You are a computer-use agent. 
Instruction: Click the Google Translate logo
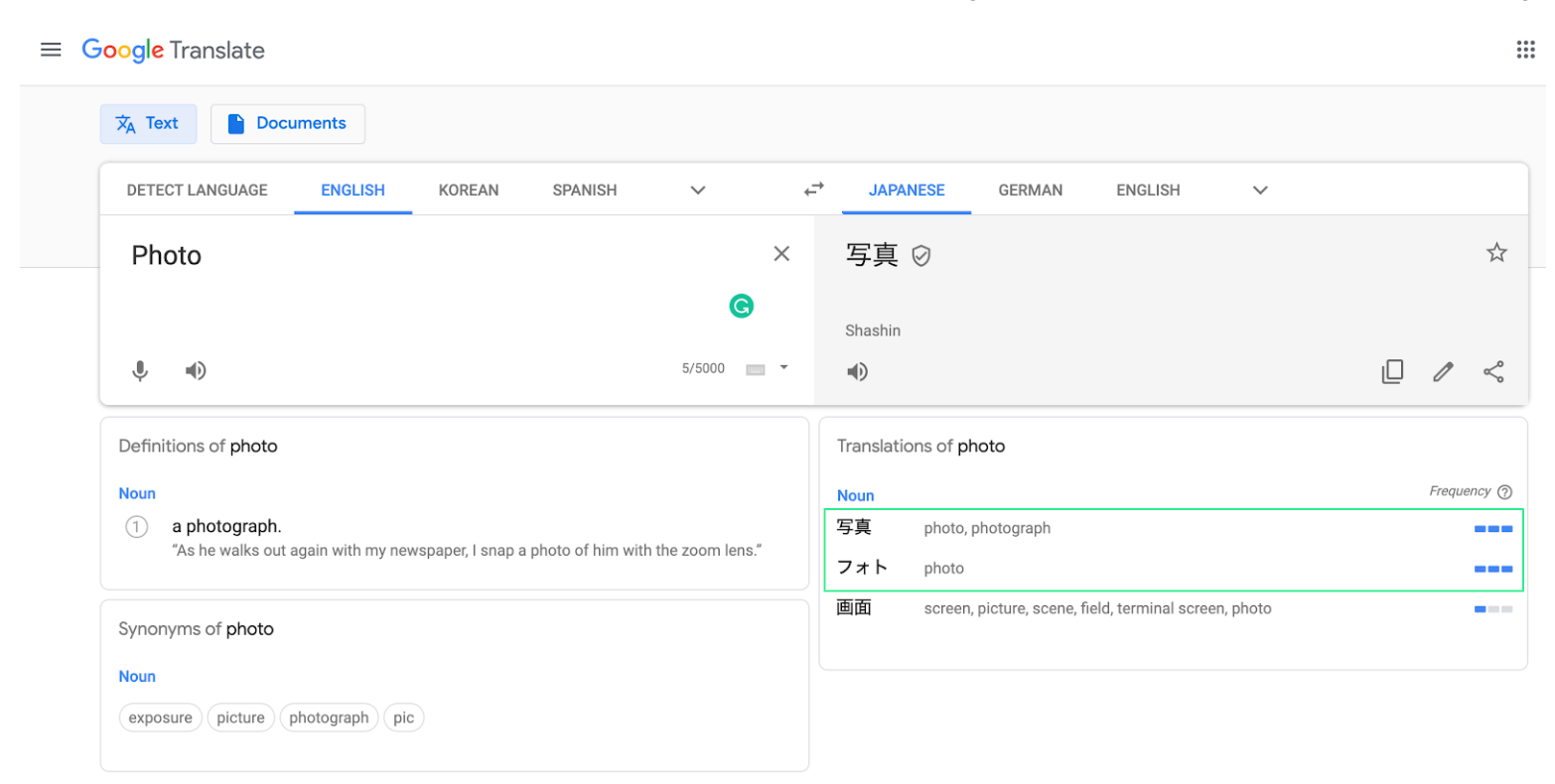[173, 51]
